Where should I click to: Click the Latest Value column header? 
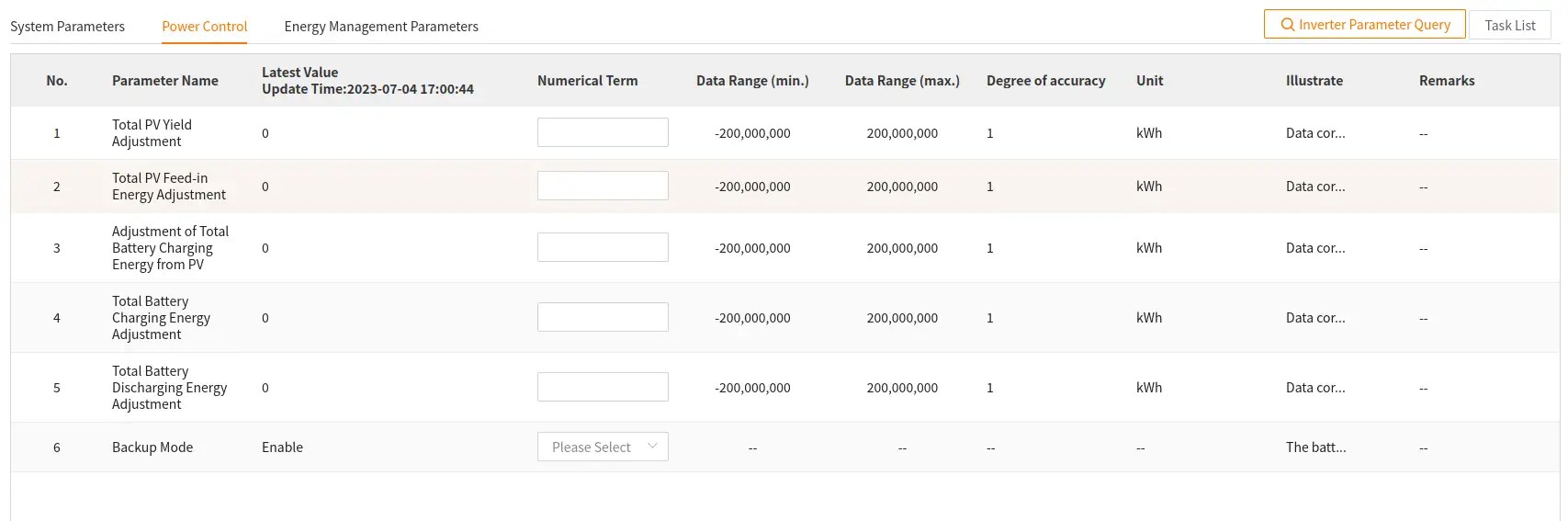point(299,73)
